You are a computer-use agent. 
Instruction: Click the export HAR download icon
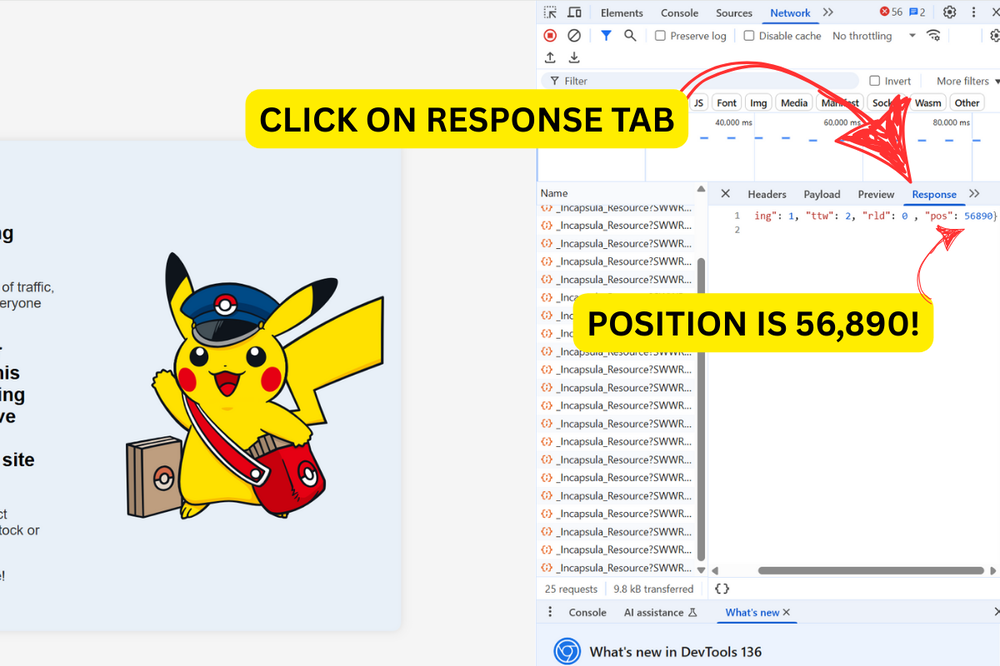[574, 58]
